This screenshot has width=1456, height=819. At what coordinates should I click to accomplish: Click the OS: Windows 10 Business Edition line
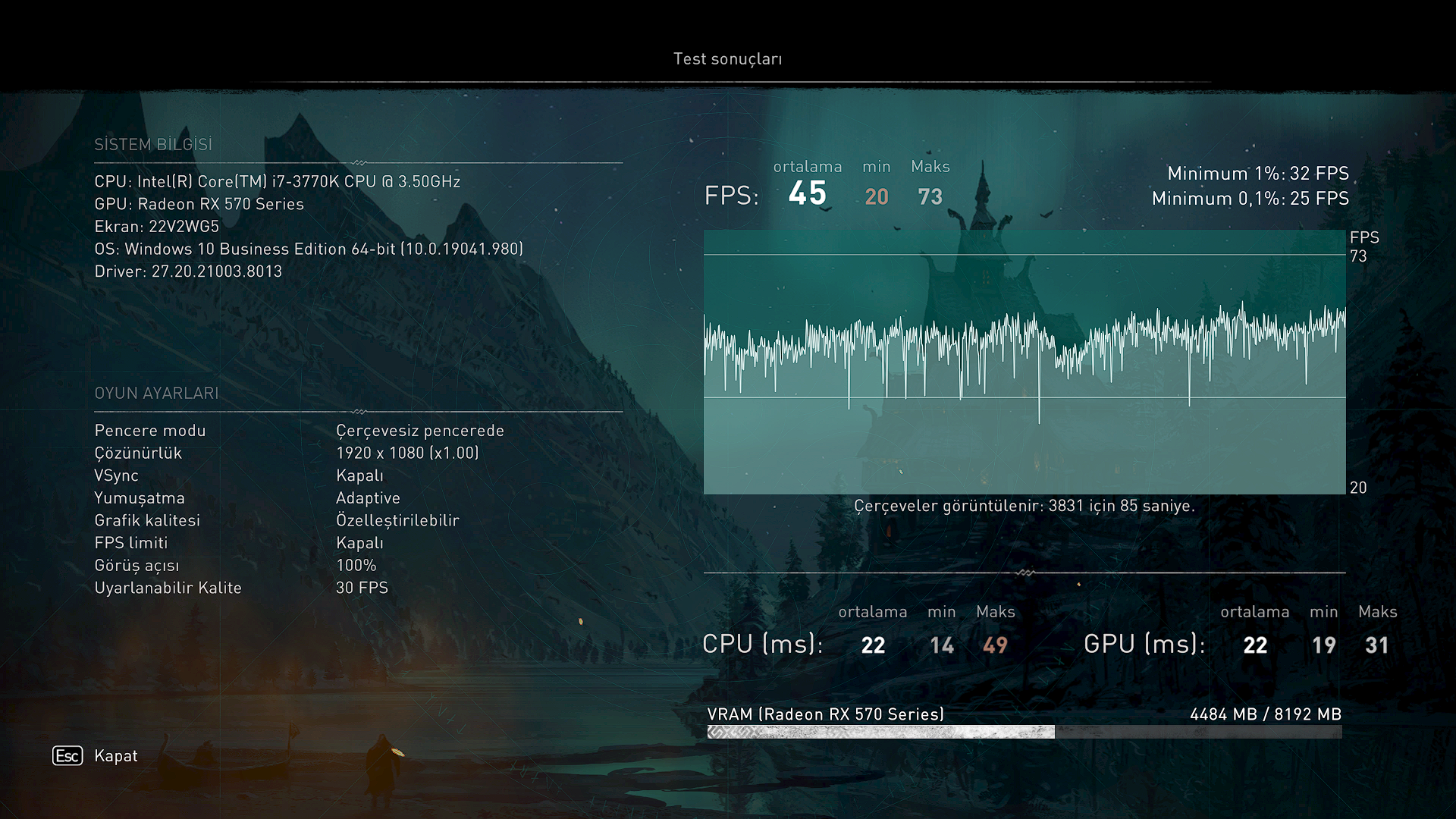click(x=309, y=249)
